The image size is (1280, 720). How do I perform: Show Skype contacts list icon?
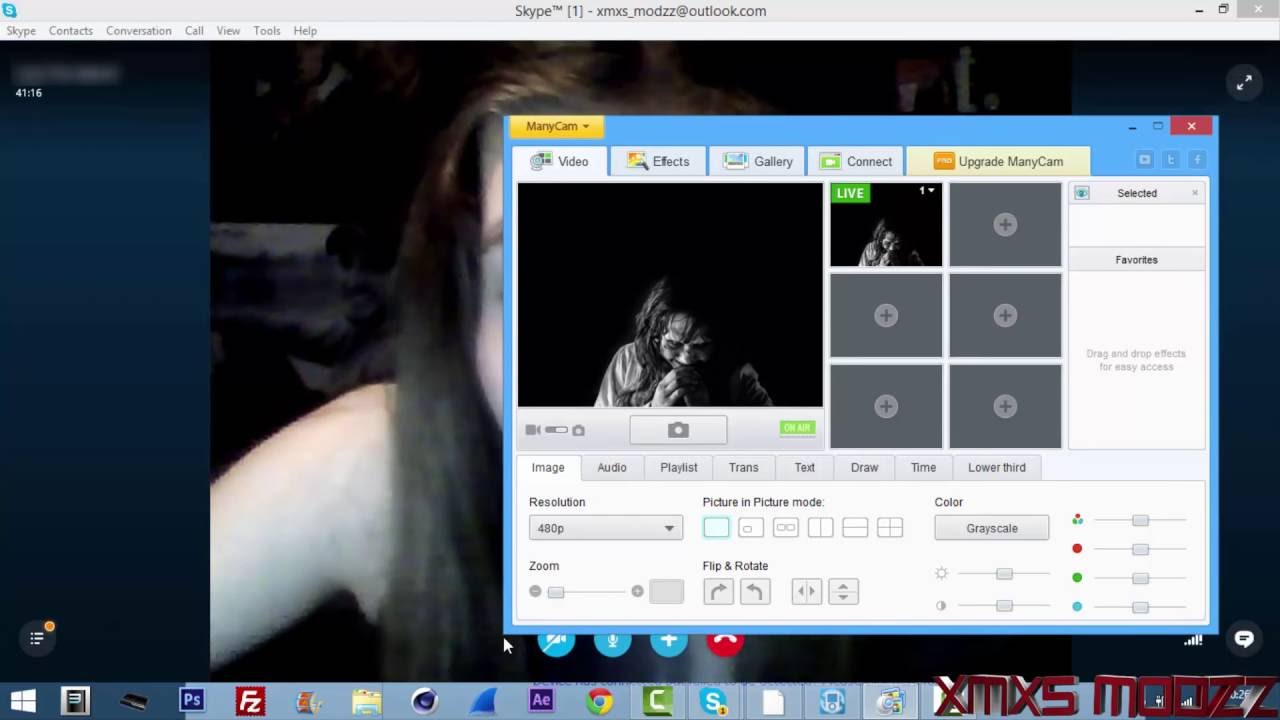(x=37, y=638)
